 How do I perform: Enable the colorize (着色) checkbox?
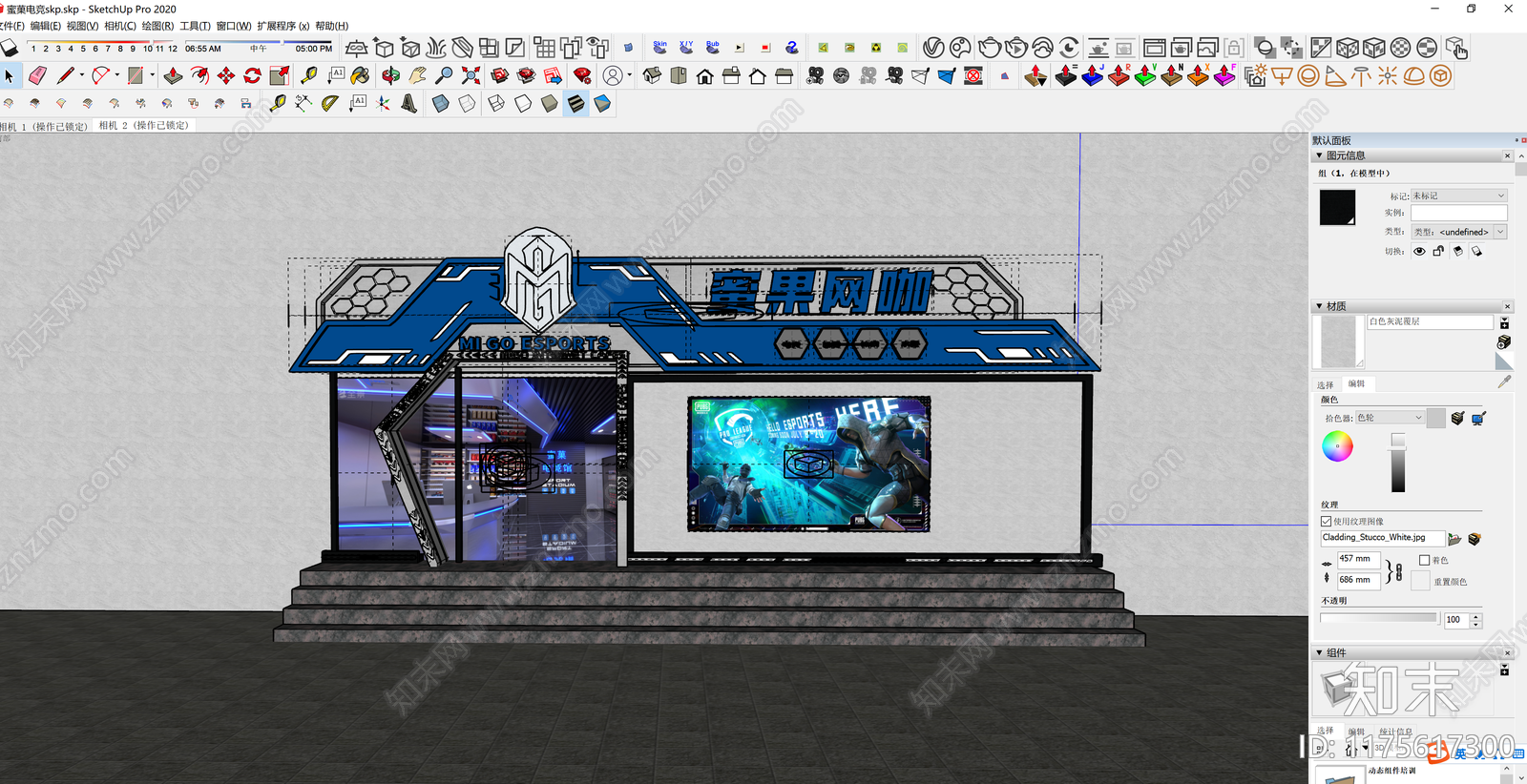[1424, 560]
